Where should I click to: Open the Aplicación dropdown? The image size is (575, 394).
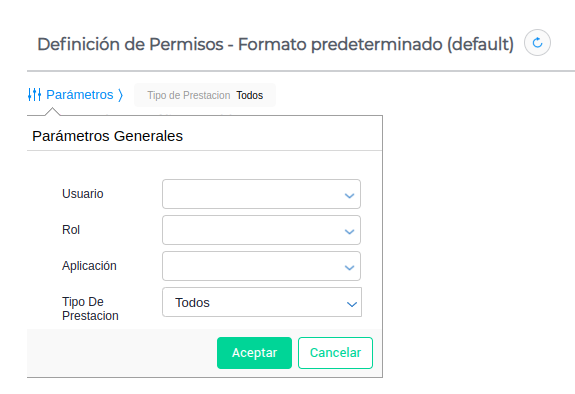tap(261, 266)
